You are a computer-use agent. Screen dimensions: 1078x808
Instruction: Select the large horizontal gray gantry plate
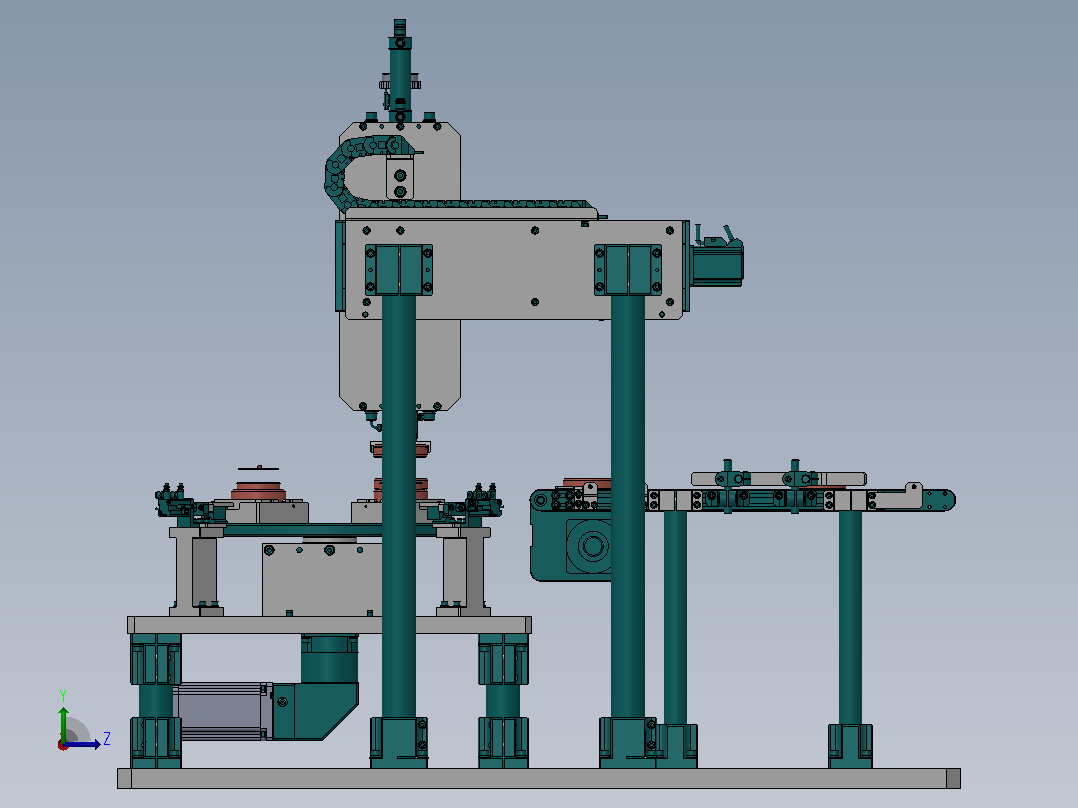pos(516,270)
